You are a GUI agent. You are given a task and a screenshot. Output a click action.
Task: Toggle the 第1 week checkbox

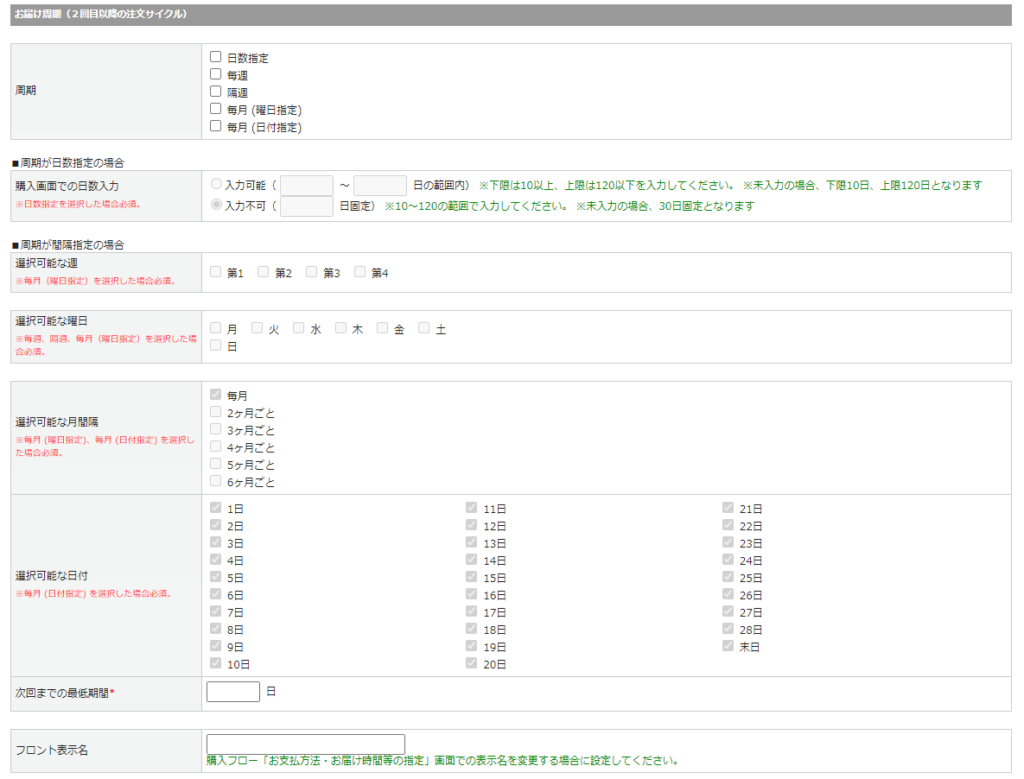(216, 272)
